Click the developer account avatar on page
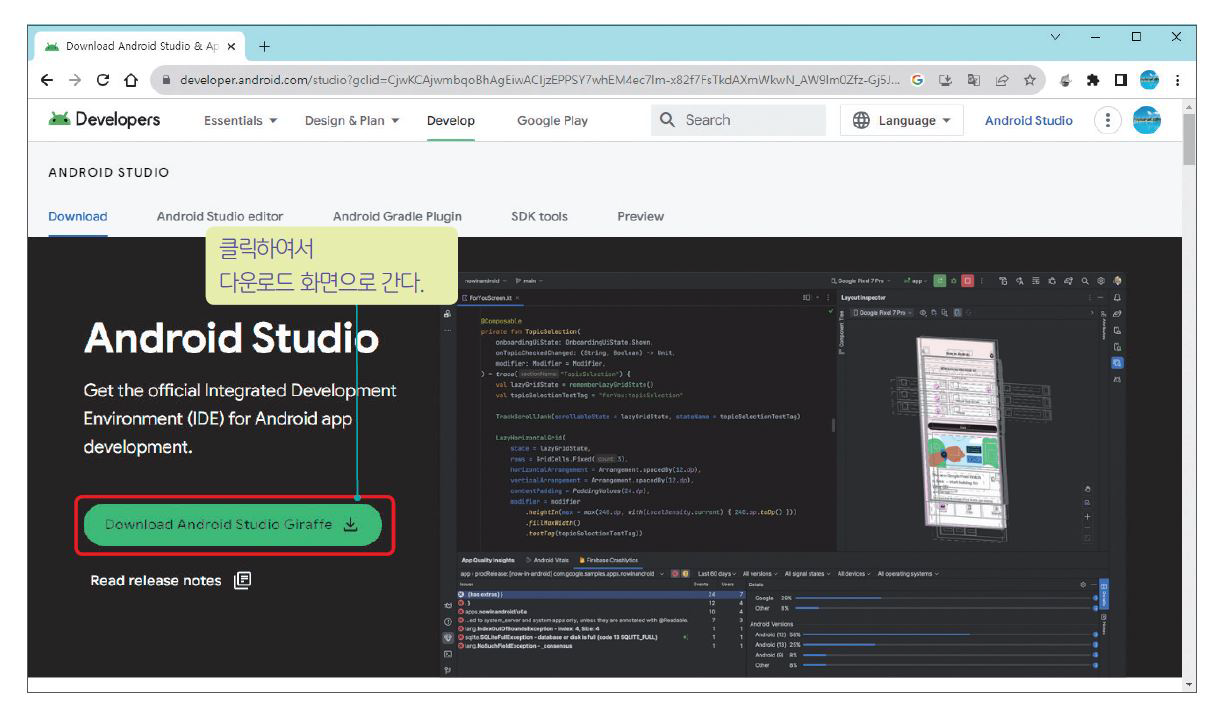Screen dimensions: 1226x720 point(1147,120)
